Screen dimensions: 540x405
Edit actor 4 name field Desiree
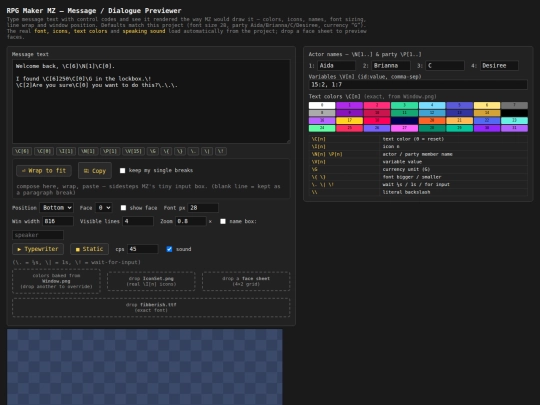click(x=499, y=65)
